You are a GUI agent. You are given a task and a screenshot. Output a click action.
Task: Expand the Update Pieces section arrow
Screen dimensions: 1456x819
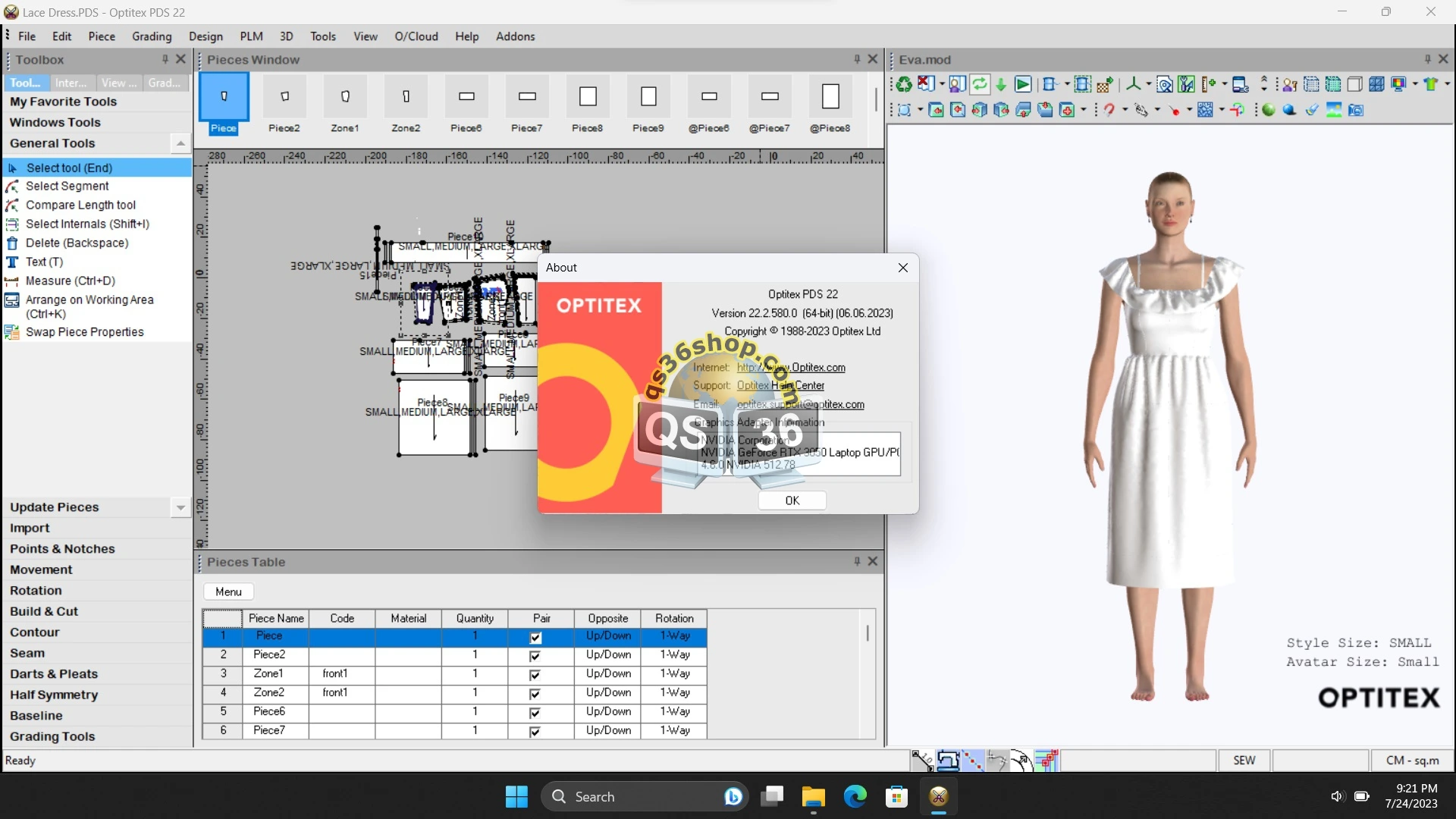coord(180,507)
